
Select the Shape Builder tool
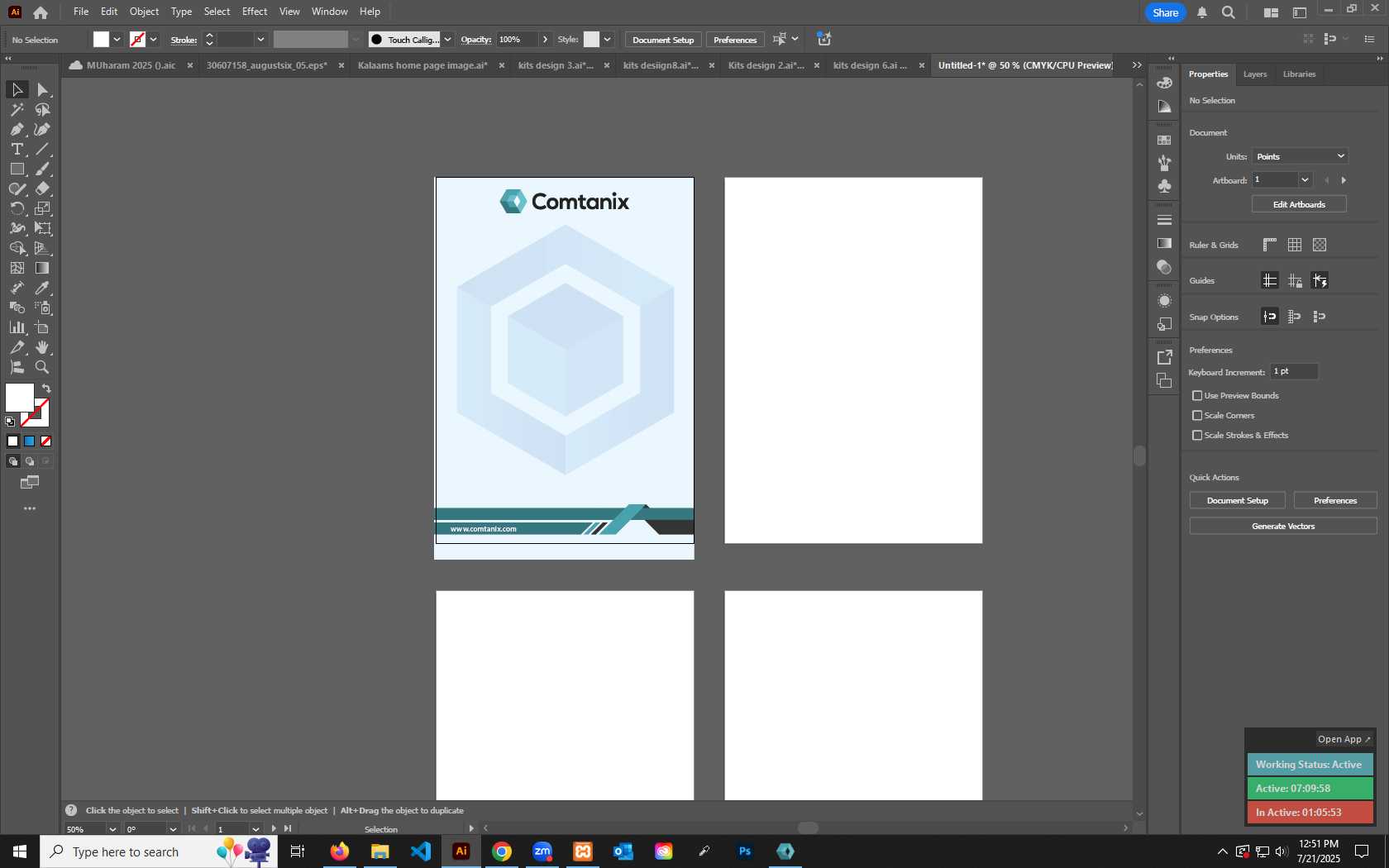(x=17, y=248)
